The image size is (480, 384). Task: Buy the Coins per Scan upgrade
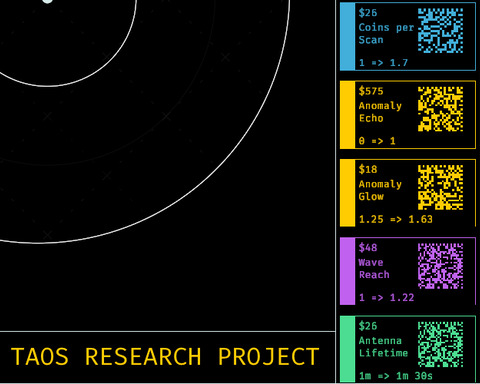408,36
